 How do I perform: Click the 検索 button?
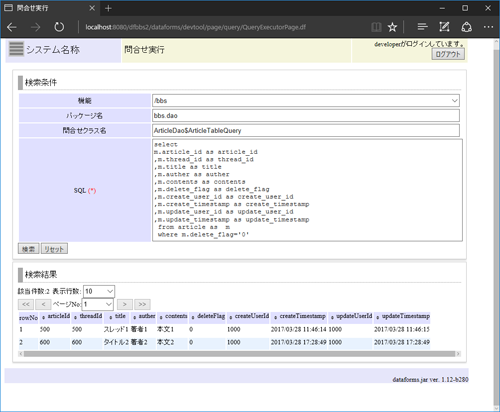click(28, 249)
